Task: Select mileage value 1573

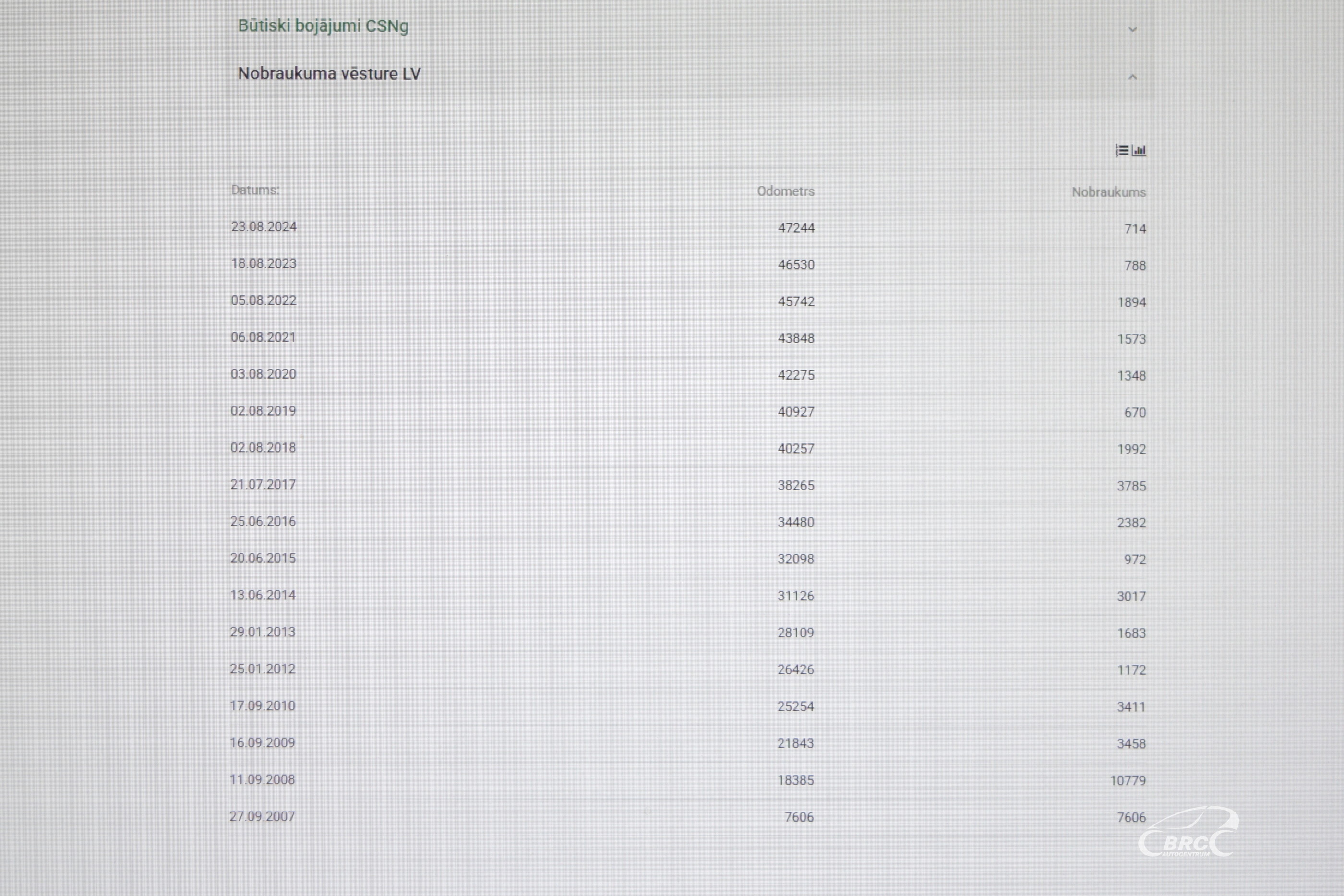Action: point(1131,339)
